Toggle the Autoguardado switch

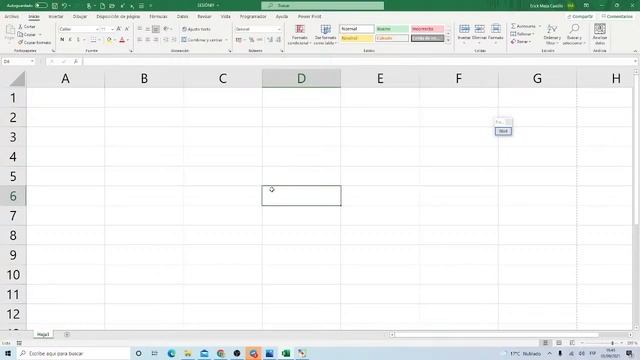tap(41, 6)
